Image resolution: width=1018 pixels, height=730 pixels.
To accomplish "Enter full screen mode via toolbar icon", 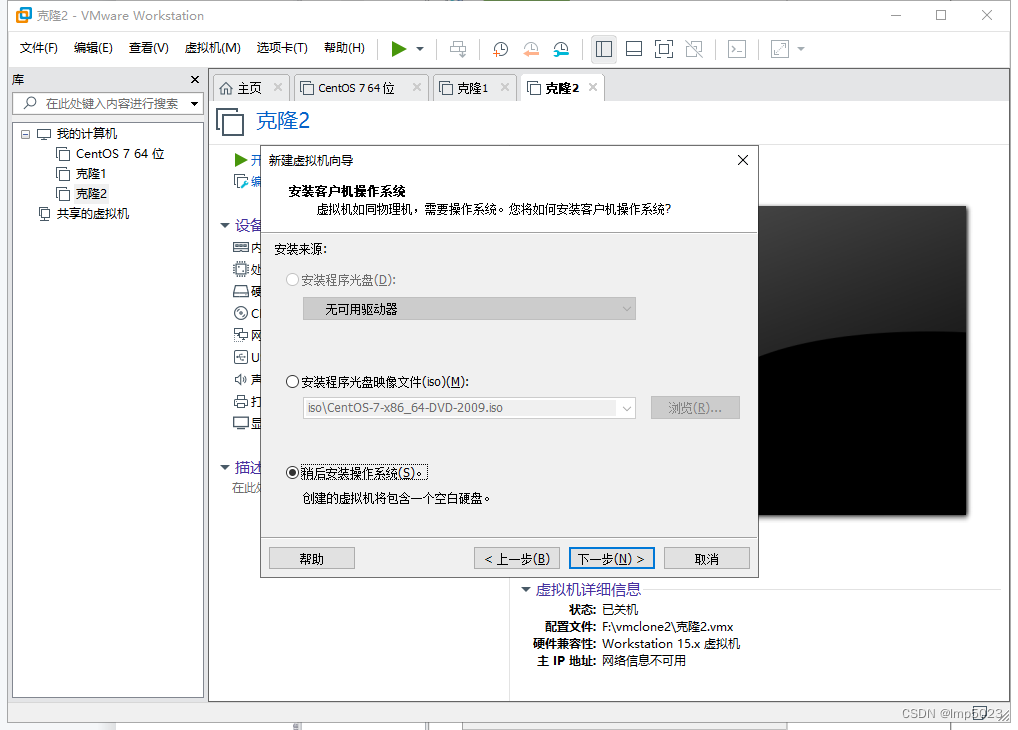I will pyautogui.click(x=664, y=49).
